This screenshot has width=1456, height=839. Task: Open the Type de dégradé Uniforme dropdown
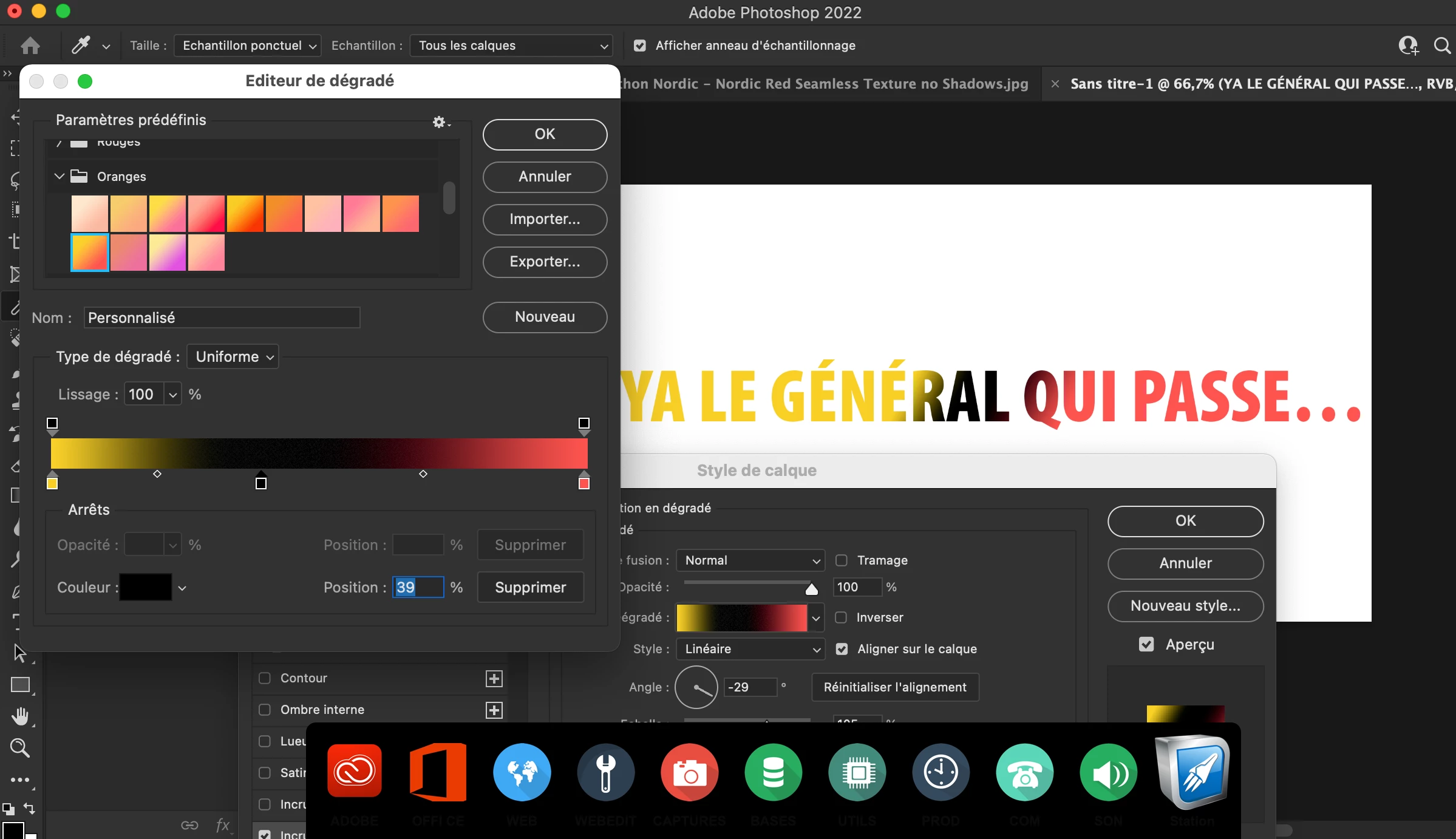[x=233, y=357]
